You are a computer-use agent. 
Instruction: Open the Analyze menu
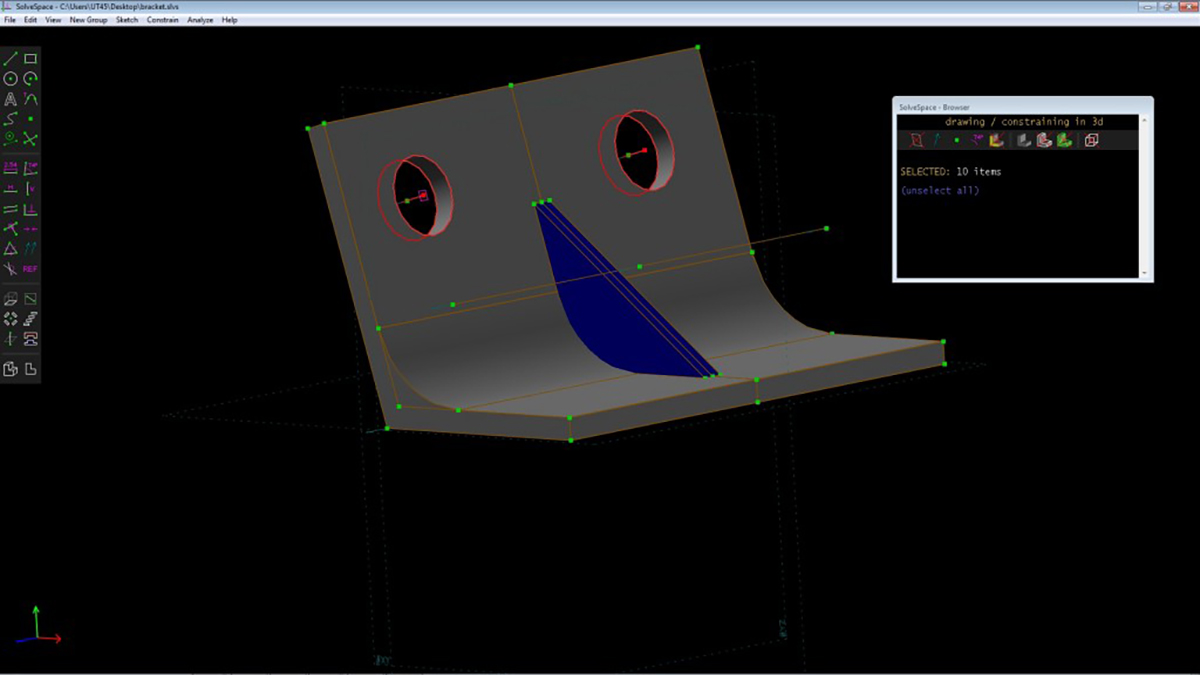click(200, 20)
